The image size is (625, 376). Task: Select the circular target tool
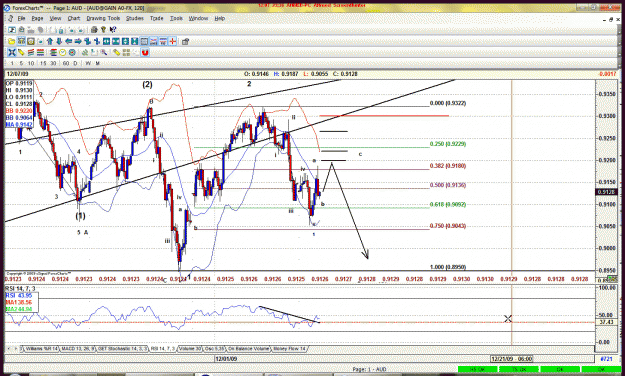point(72,53)
